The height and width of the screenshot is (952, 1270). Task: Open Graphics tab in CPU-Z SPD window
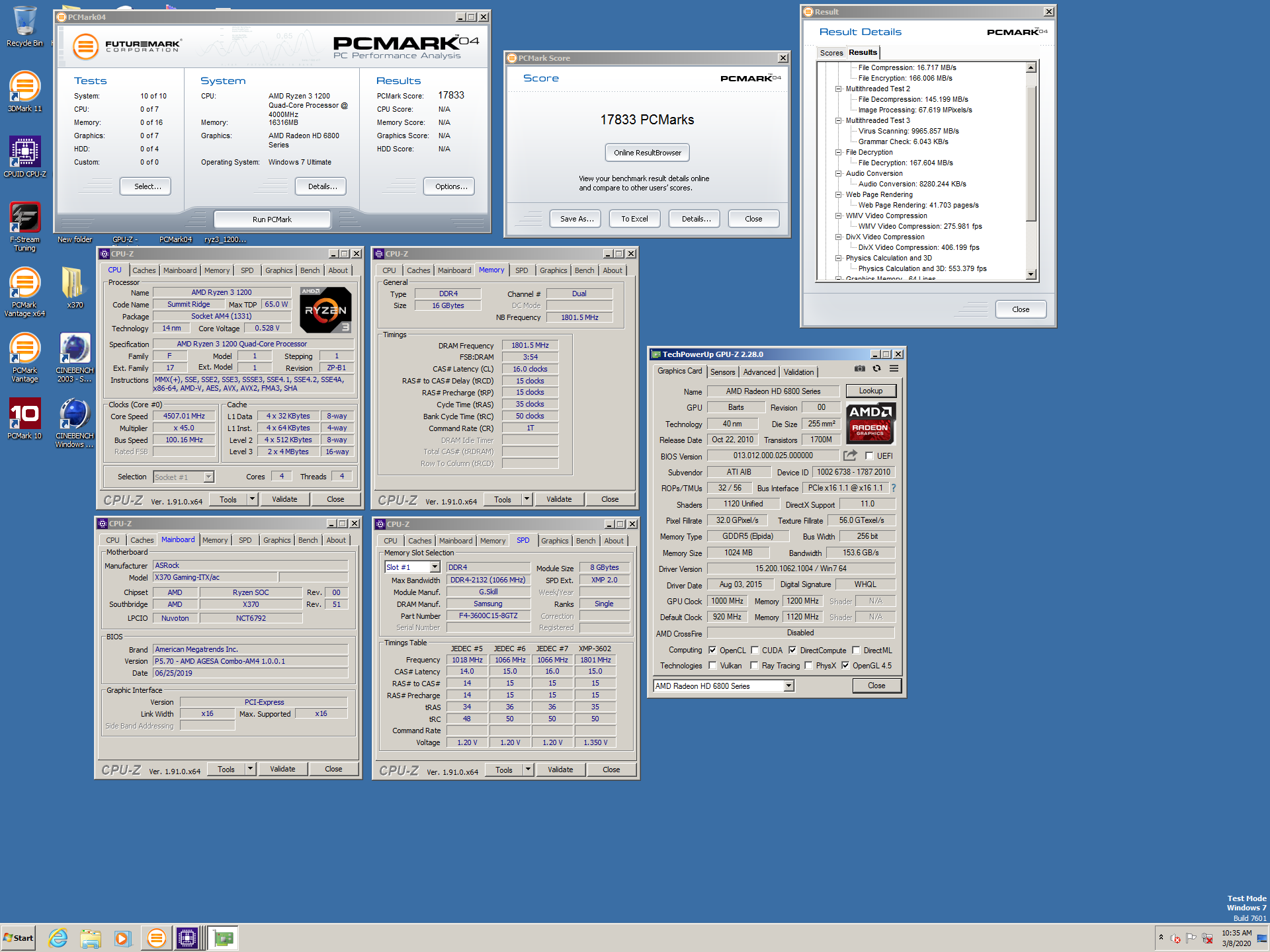pyautogui.click(x=554, y=540)
